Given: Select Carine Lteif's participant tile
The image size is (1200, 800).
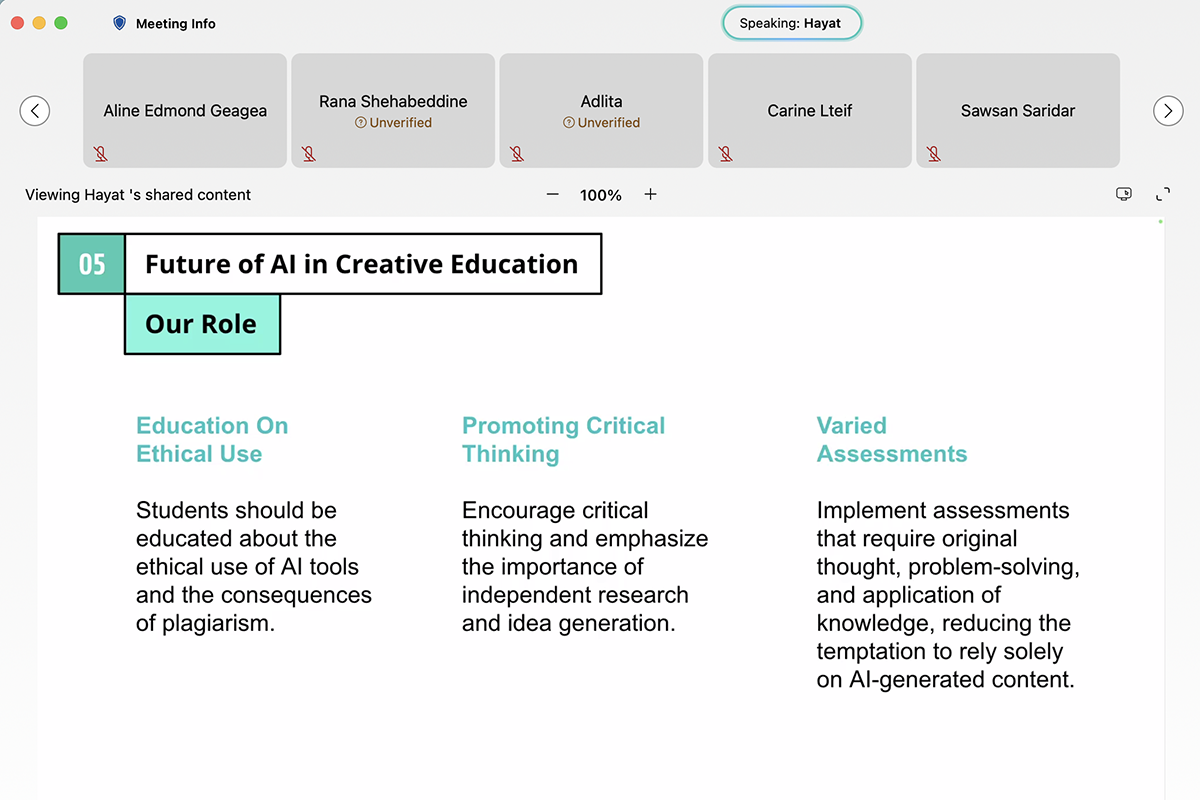Looking at the screenshot, I should (810, 110).
